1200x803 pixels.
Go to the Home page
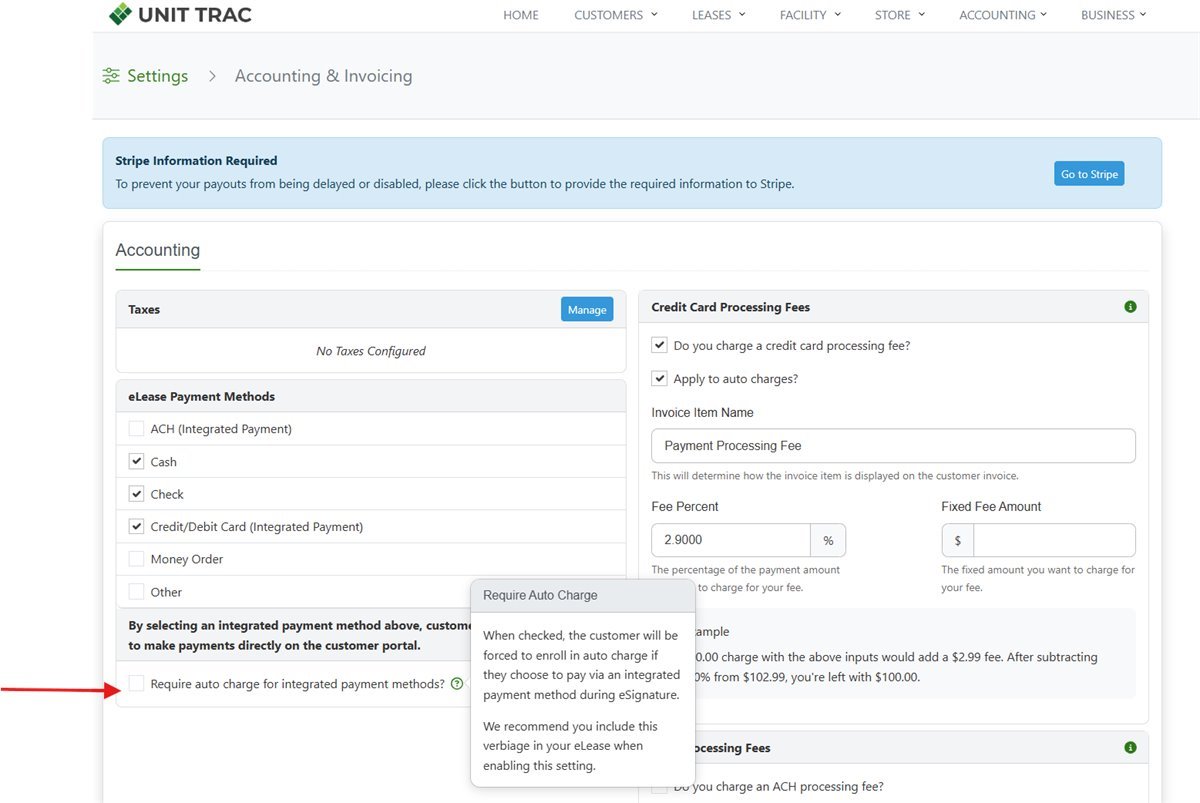pos(521,15)
